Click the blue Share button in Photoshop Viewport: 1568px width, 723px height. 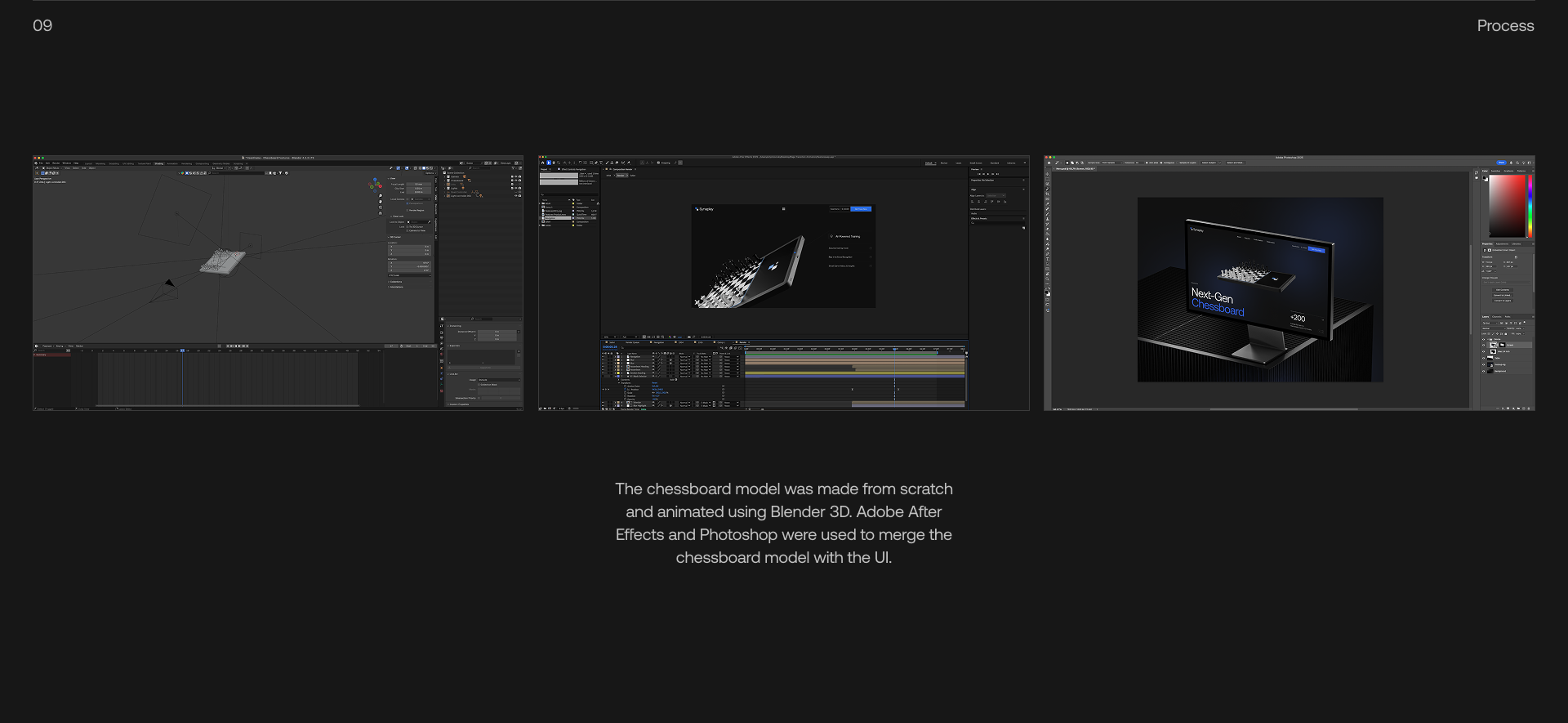[1500, 163]
